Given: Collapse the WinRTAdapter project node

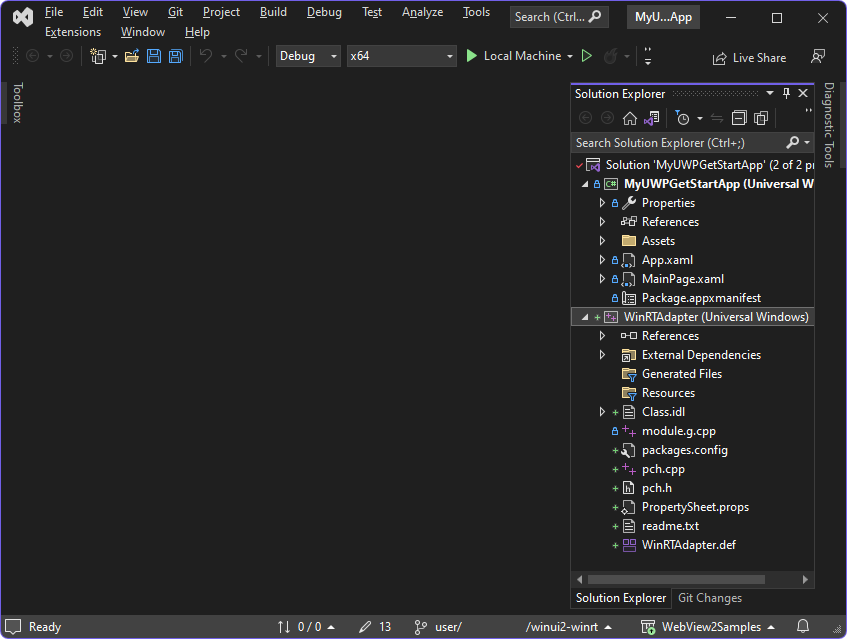Looking at the screenshot, I should tap(585, 317).
